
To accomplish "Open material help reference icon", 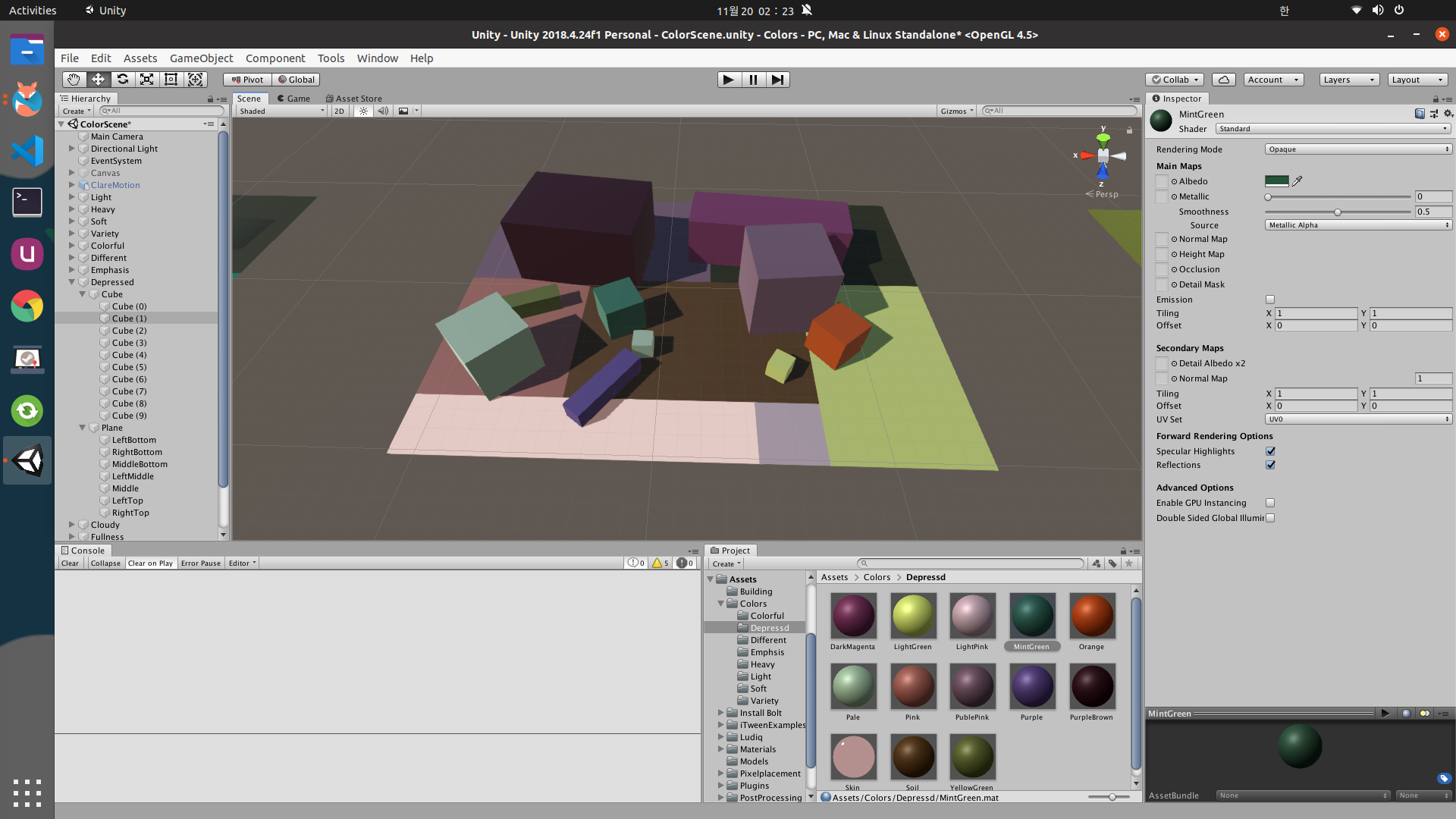I will (1420, 114).
